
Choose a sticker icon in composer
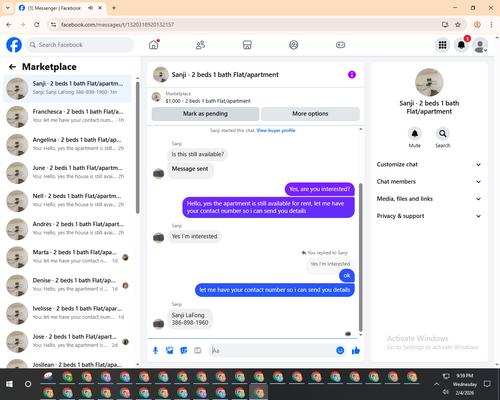(184, 350)
